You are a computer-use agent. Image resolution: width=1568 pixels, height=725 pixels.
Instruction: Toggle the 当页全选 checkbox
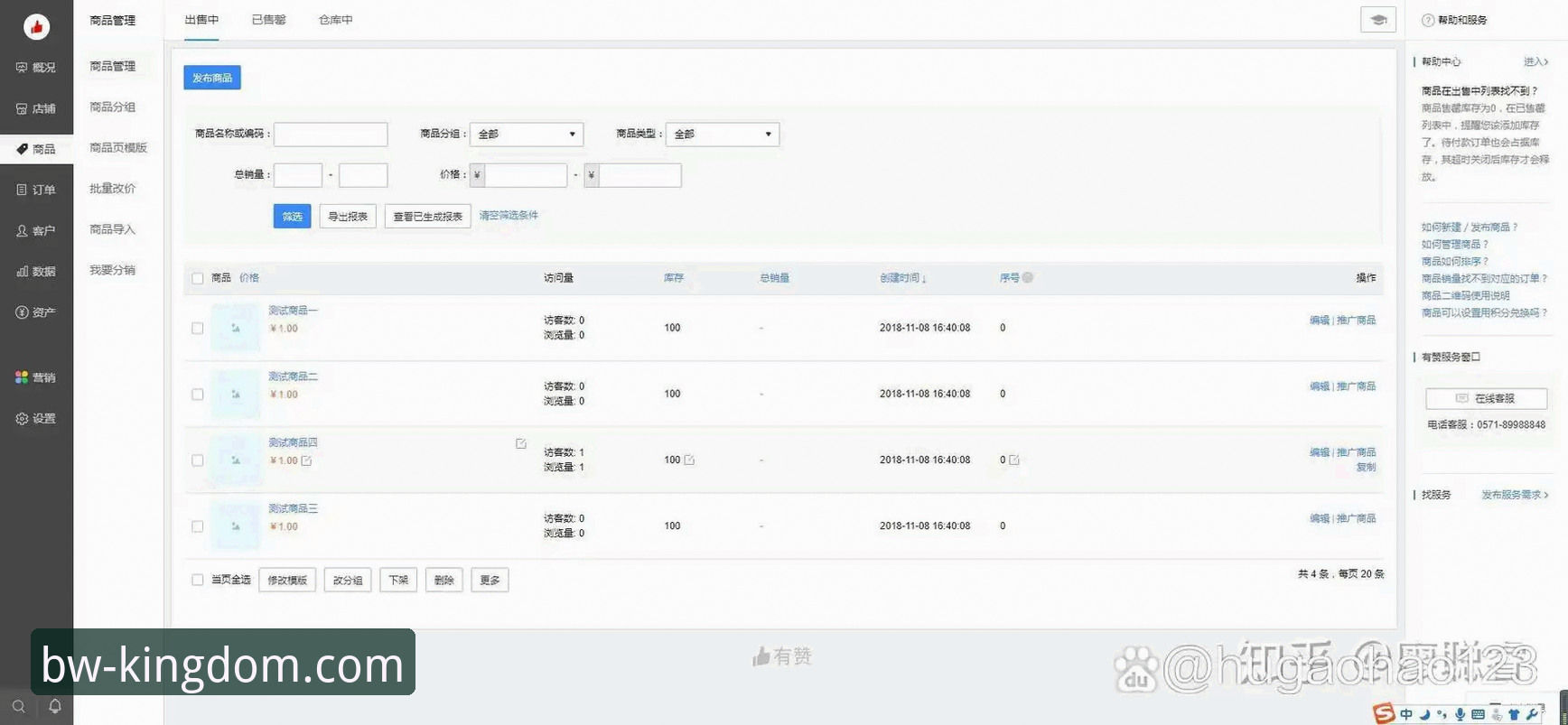(198, 580)
